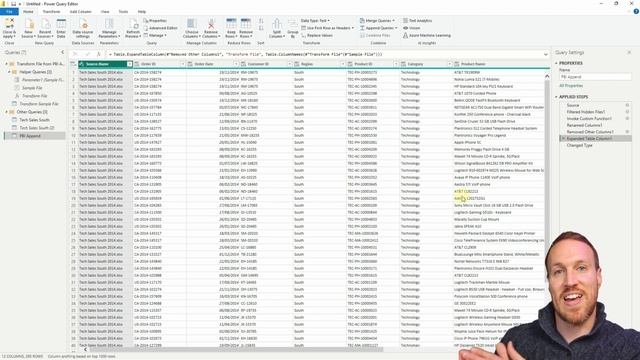Click Text Analytics in AI Insights
640x360 pixels.
417,20
